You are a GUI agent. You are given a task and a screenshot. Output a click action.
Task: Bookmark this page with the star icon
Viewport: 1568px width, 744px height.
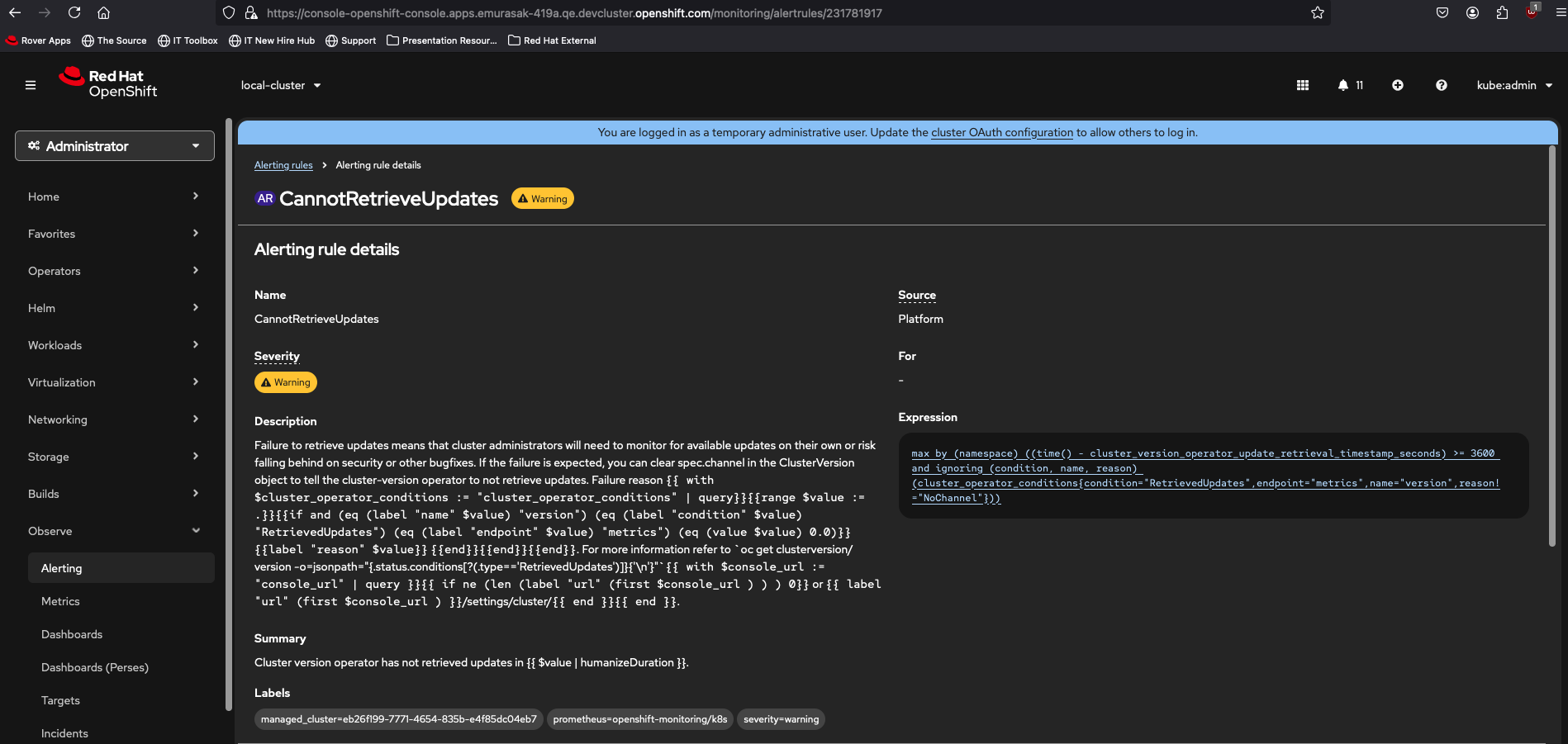(x=1317, y=12)
